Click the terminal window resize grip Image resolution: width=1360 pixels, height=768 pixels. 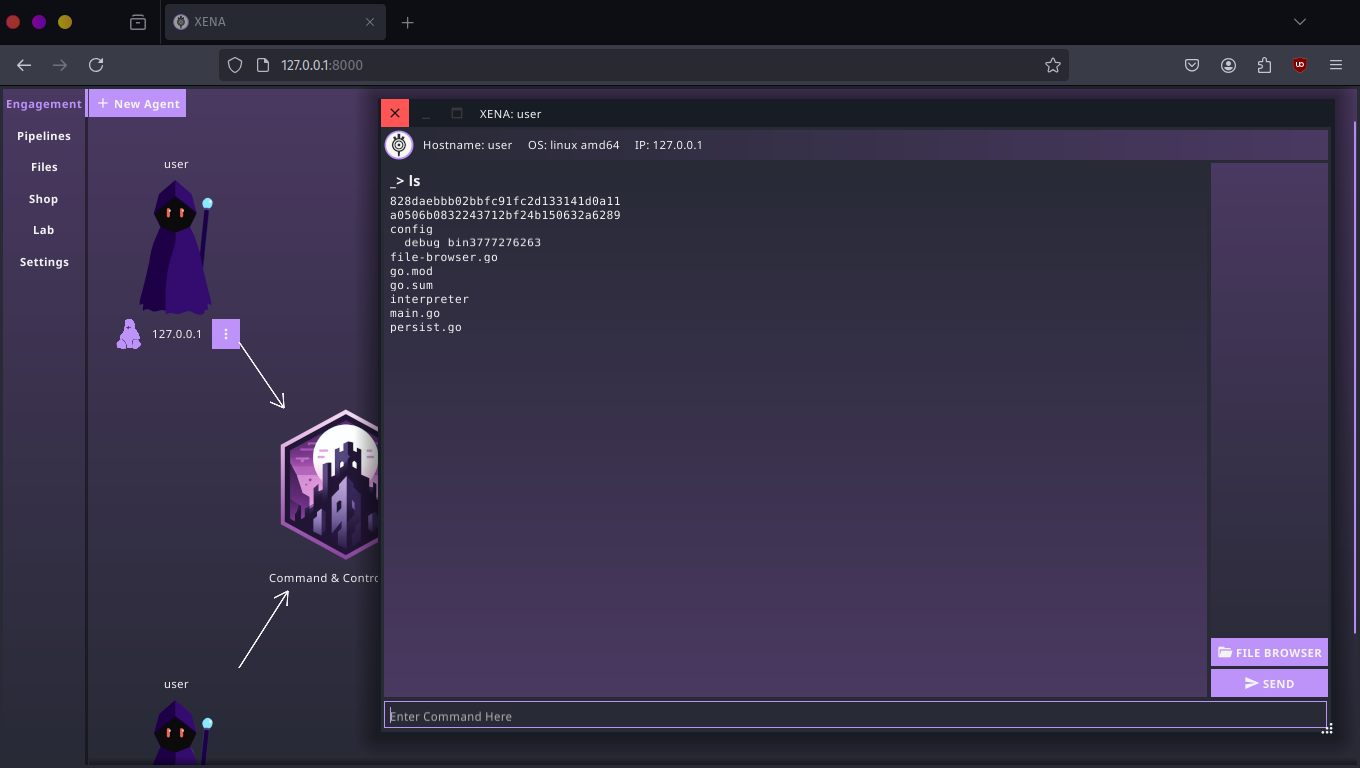click(x=1327, y=730)
